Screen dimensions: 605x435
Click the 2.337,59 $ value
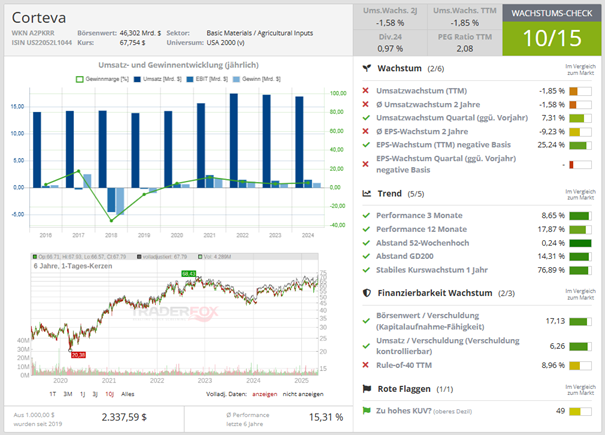coord(124,417)
